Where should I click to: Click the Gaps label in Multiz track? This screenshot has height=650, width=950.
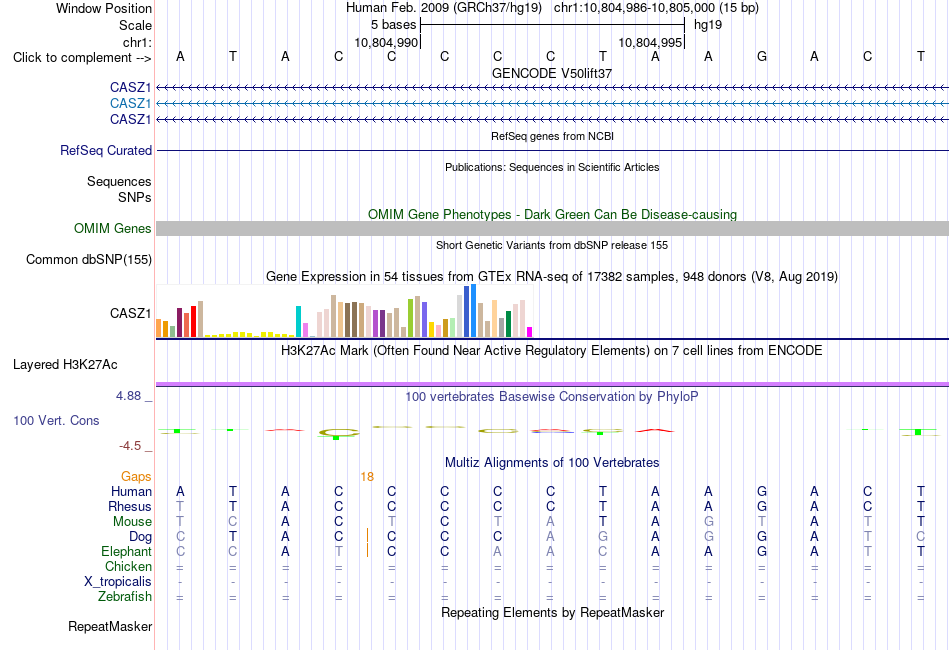(x=136, y=477)
